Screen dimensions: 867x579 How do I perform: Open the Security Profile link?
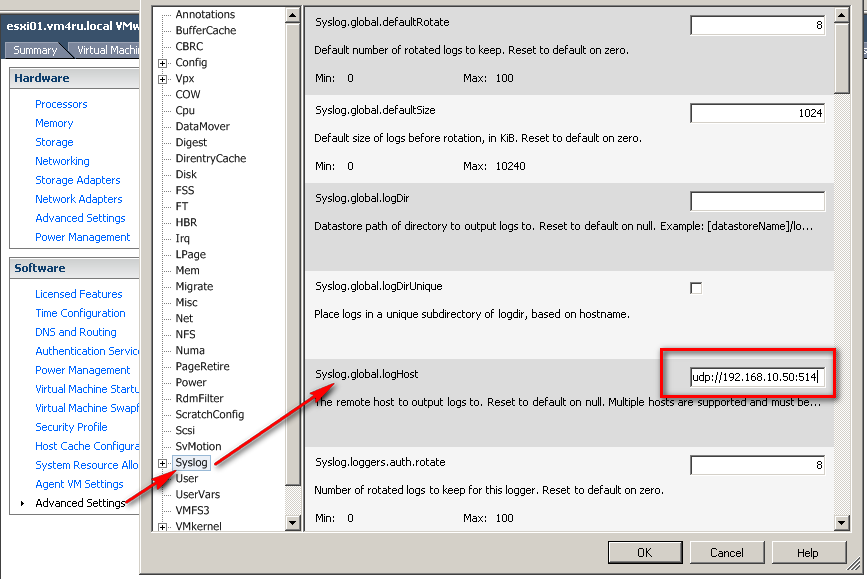(x=71, y=427)
